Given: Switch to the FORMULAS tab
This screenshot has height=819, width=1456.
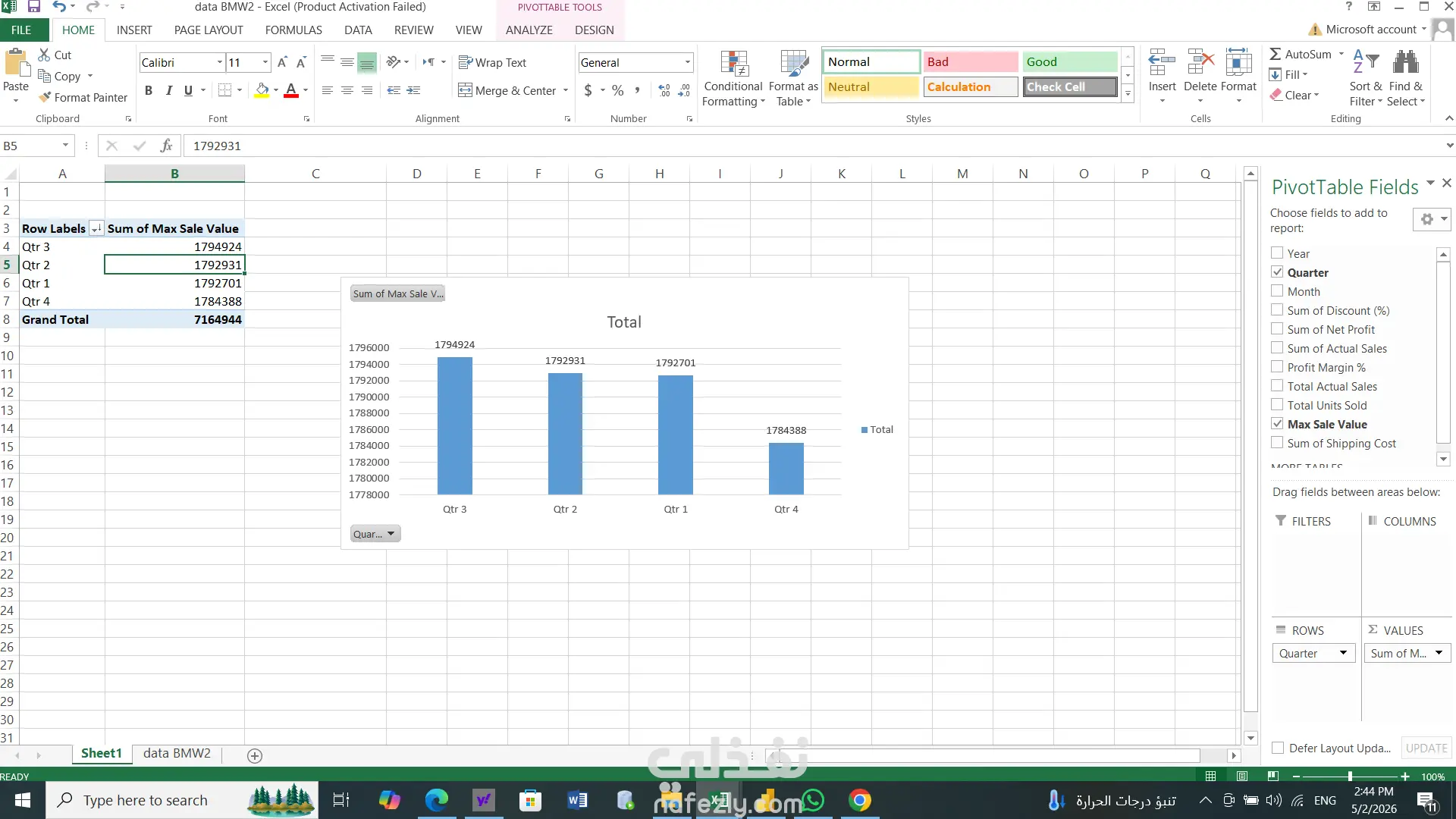Looking at the screenshot, I should pos(293,30).
